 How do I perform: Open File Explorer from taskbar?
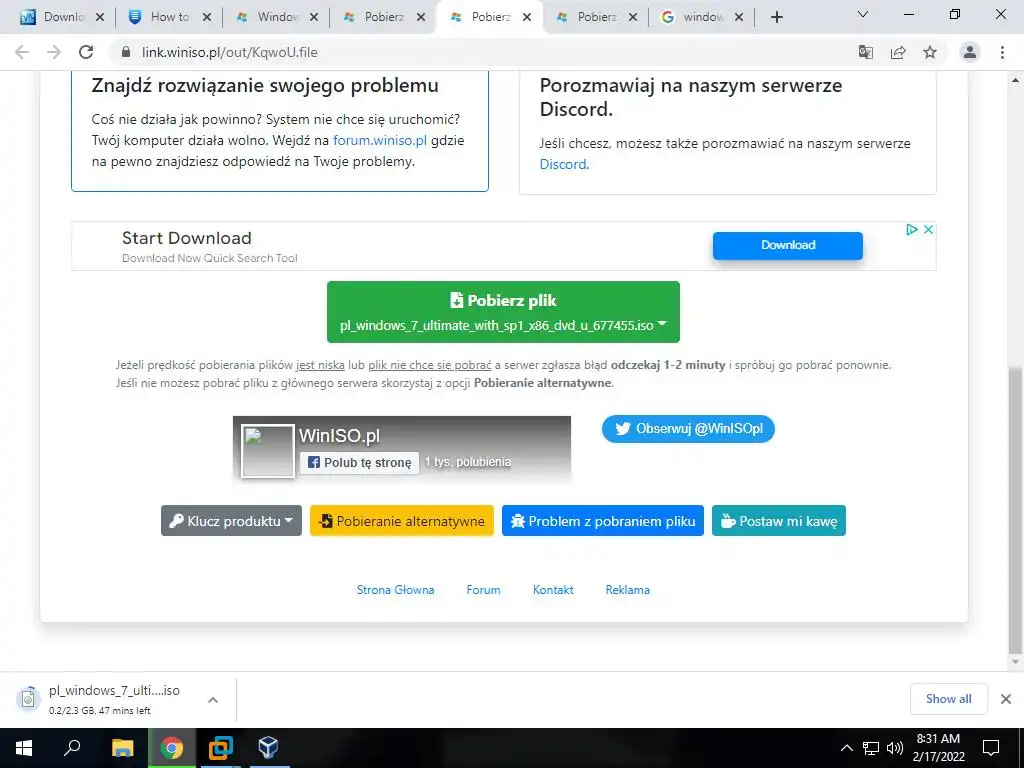[122, 748]
